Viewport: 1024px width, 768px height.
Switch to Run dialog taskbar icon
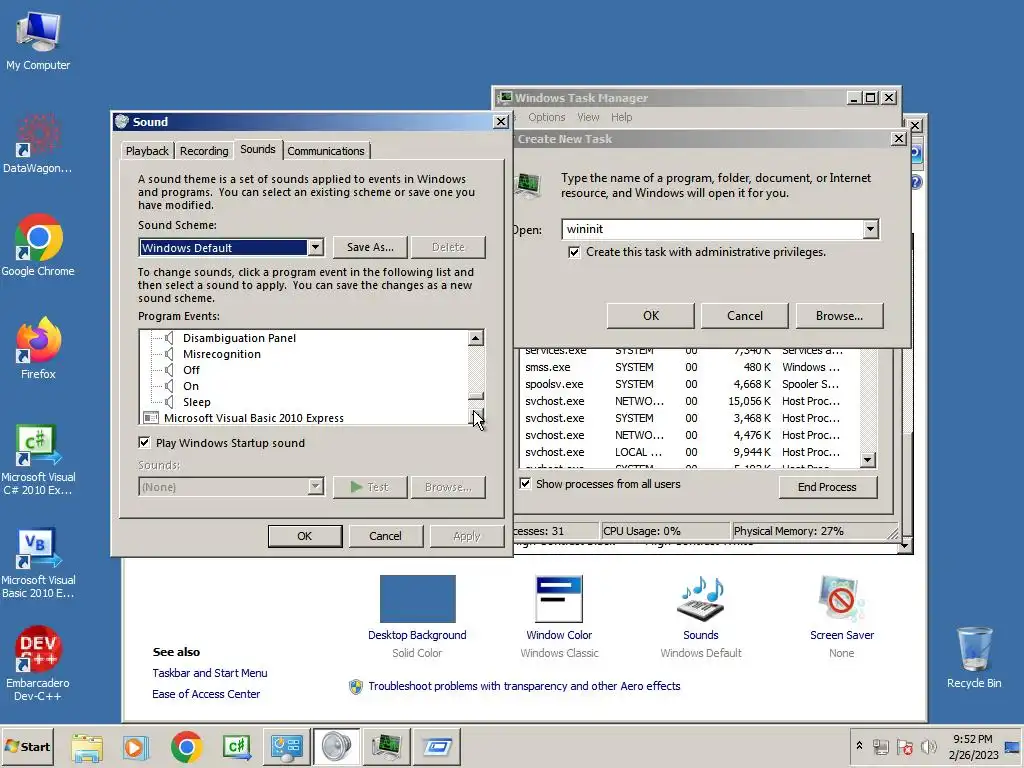(x=437, y=746)
